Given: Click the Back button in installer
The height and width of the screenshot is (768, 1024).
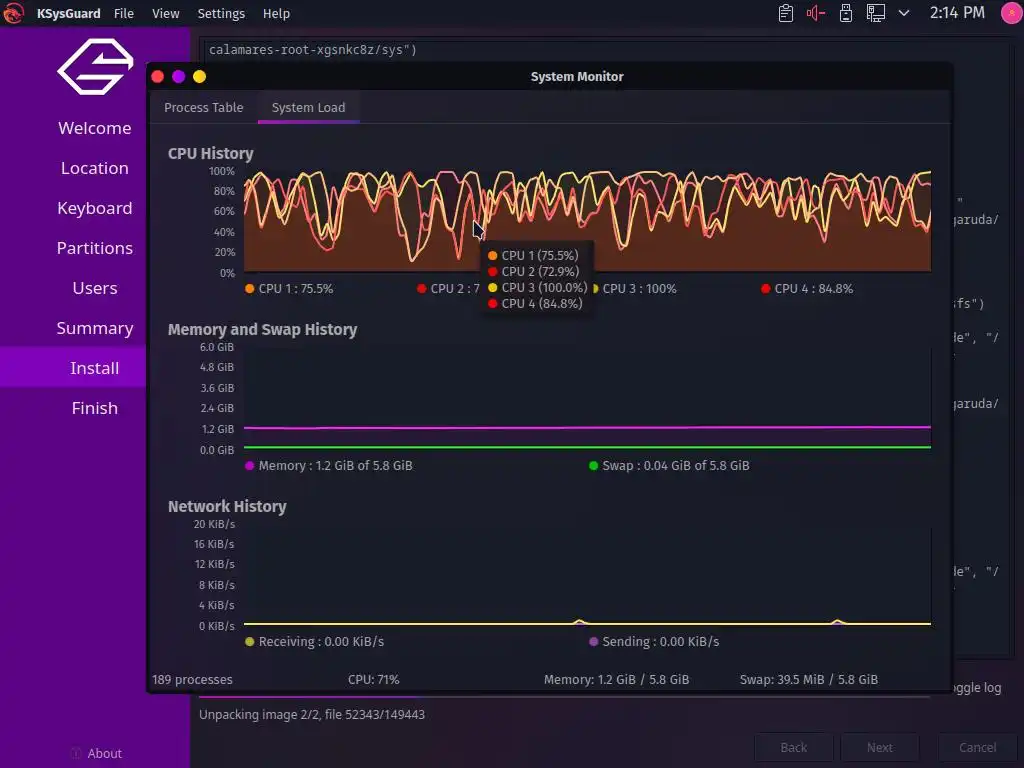Looking at the screenshot, I should tap(793, 748).
